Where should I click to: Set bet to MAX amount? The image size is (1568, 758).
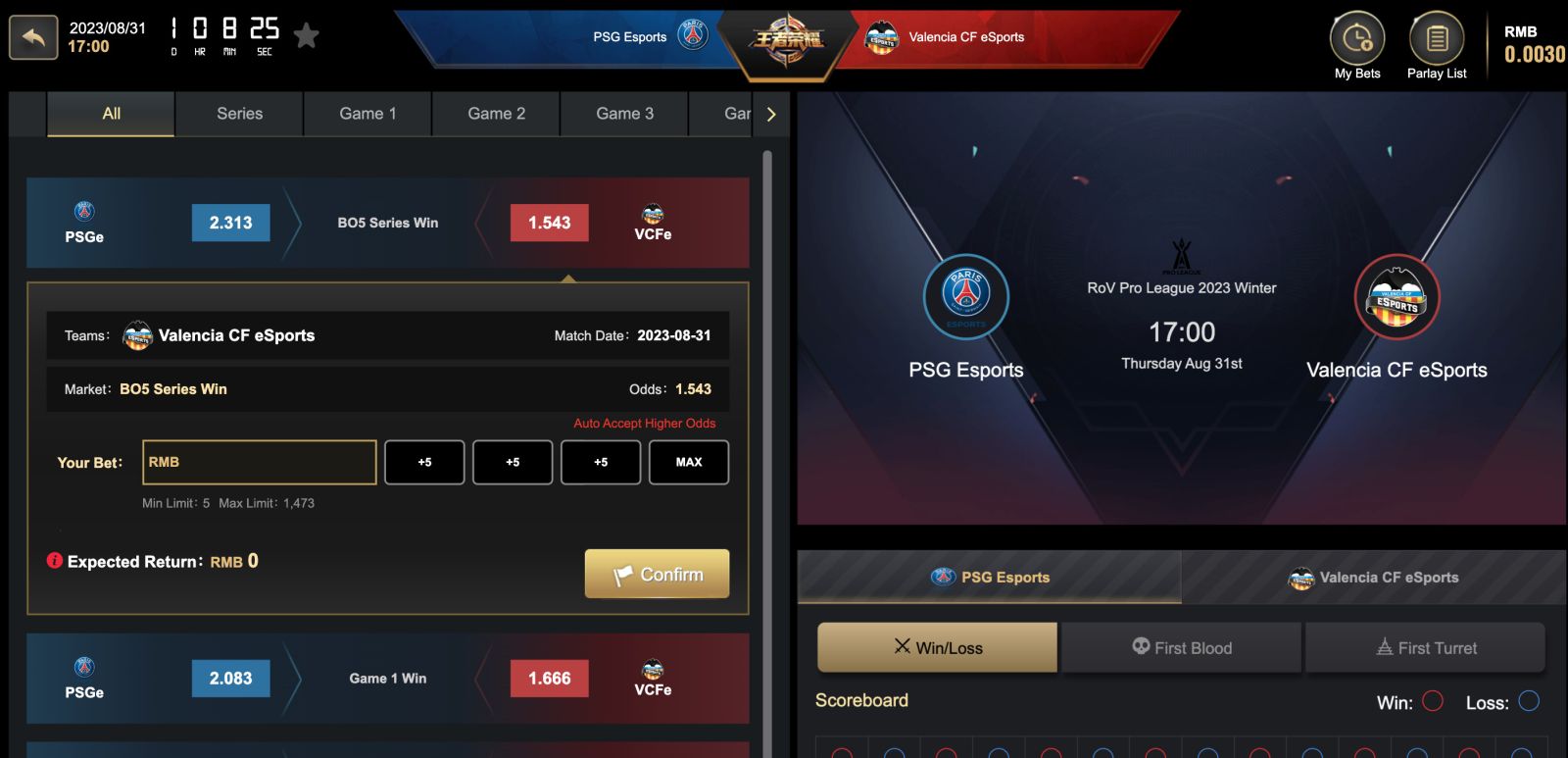pyautogui.click(x=689, y=462)
